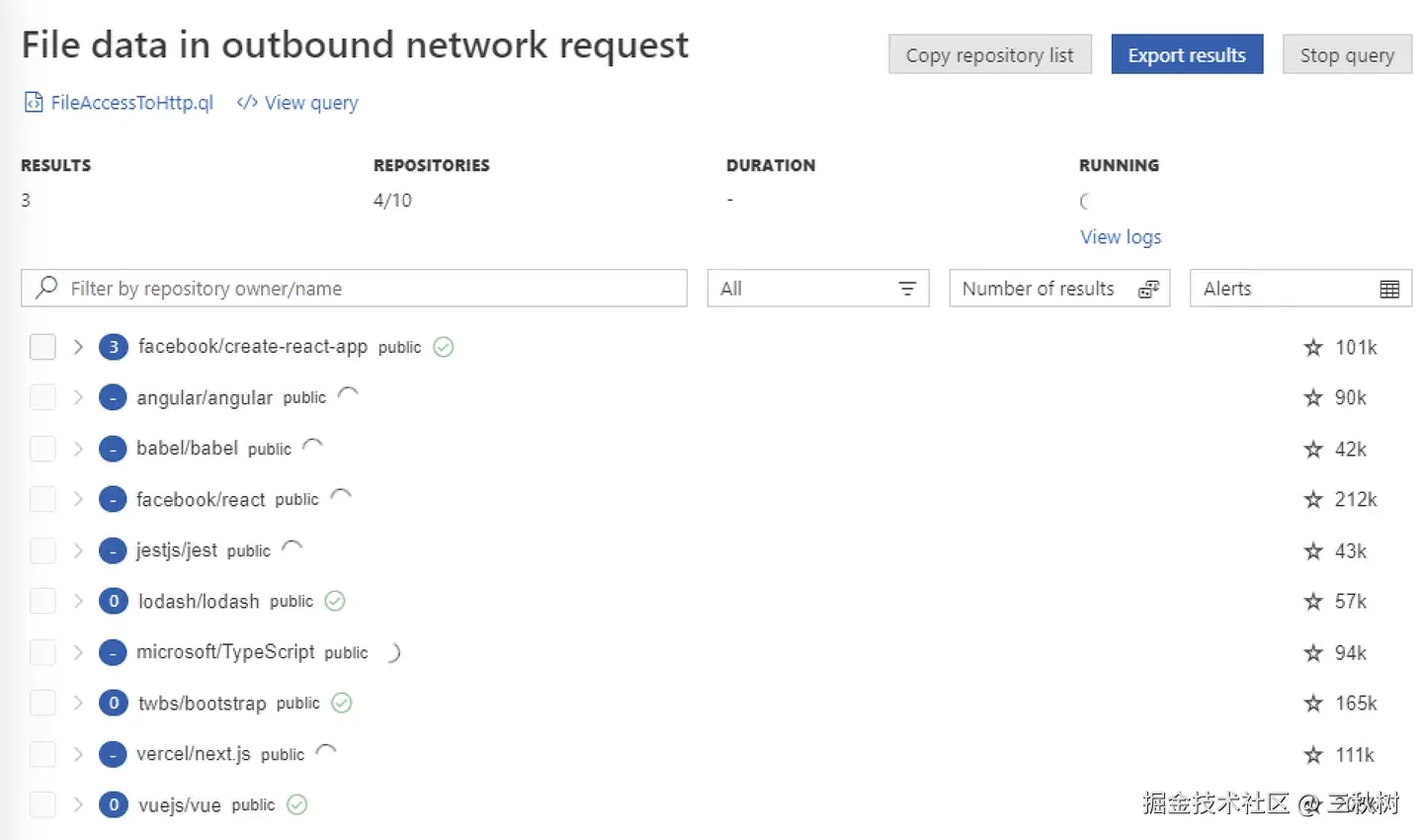This screenshot has width=1423, height=840.
Task: Click the View query code icon
Action: pos(247,103)
